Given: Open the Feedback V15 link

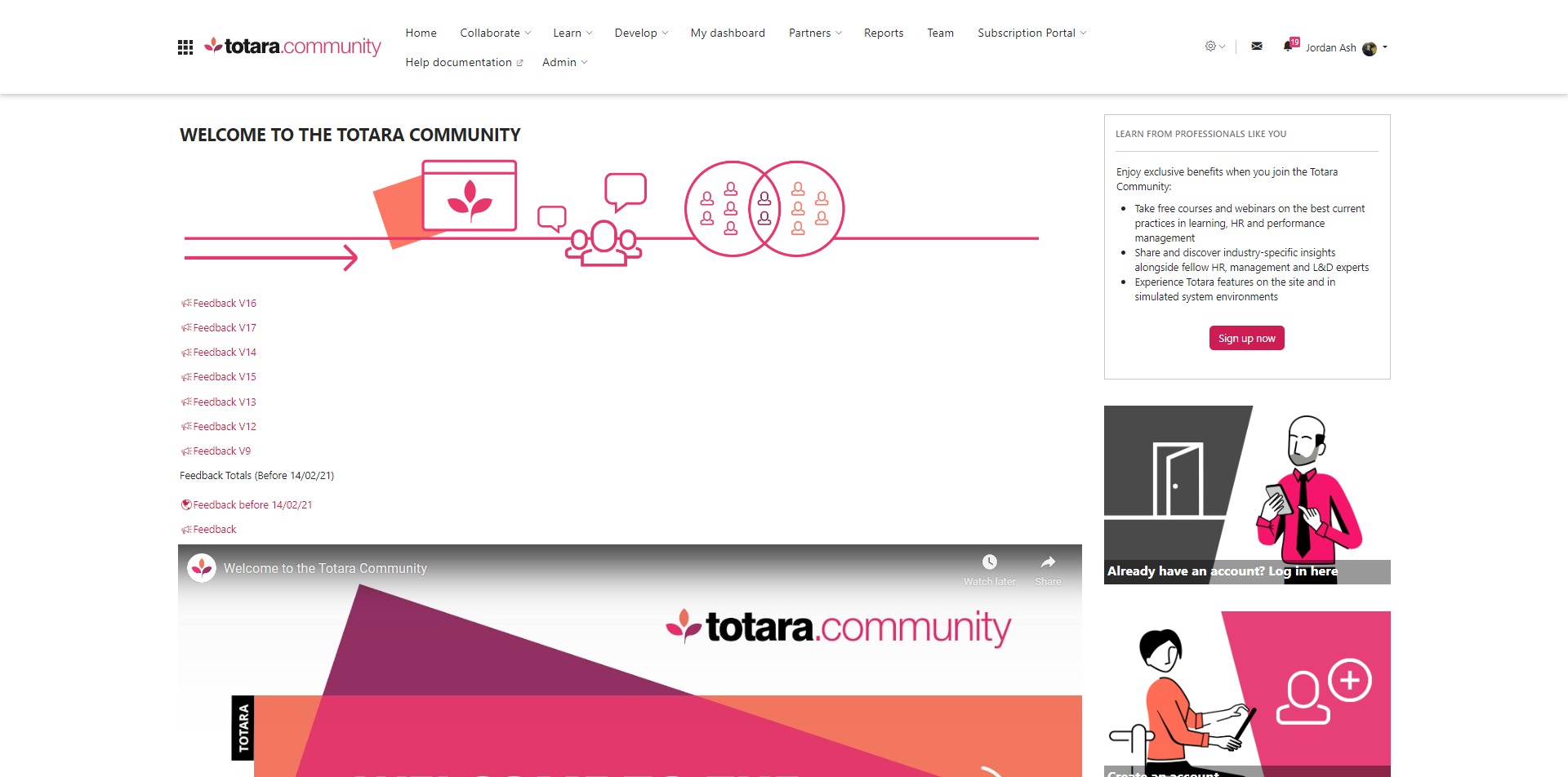Looking at the screenshot, I should (x=225, y=376).
